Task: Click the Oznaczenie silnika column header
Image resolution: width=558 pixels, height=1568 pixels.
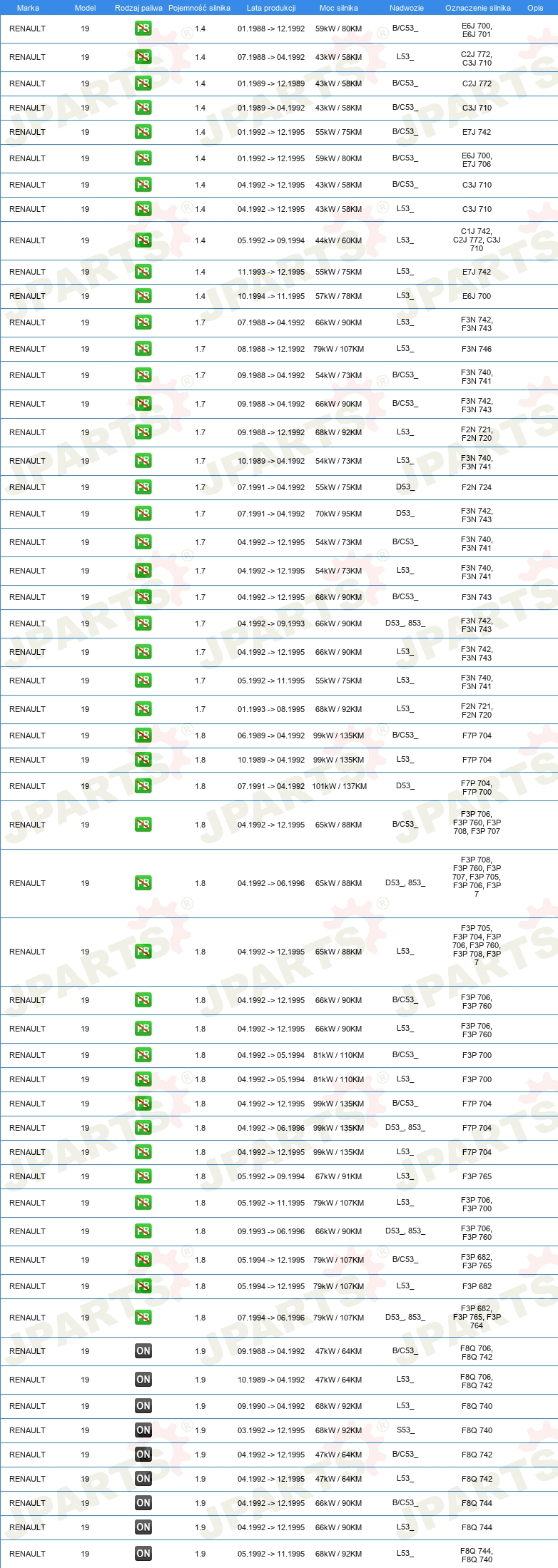Action: point(478,8)
